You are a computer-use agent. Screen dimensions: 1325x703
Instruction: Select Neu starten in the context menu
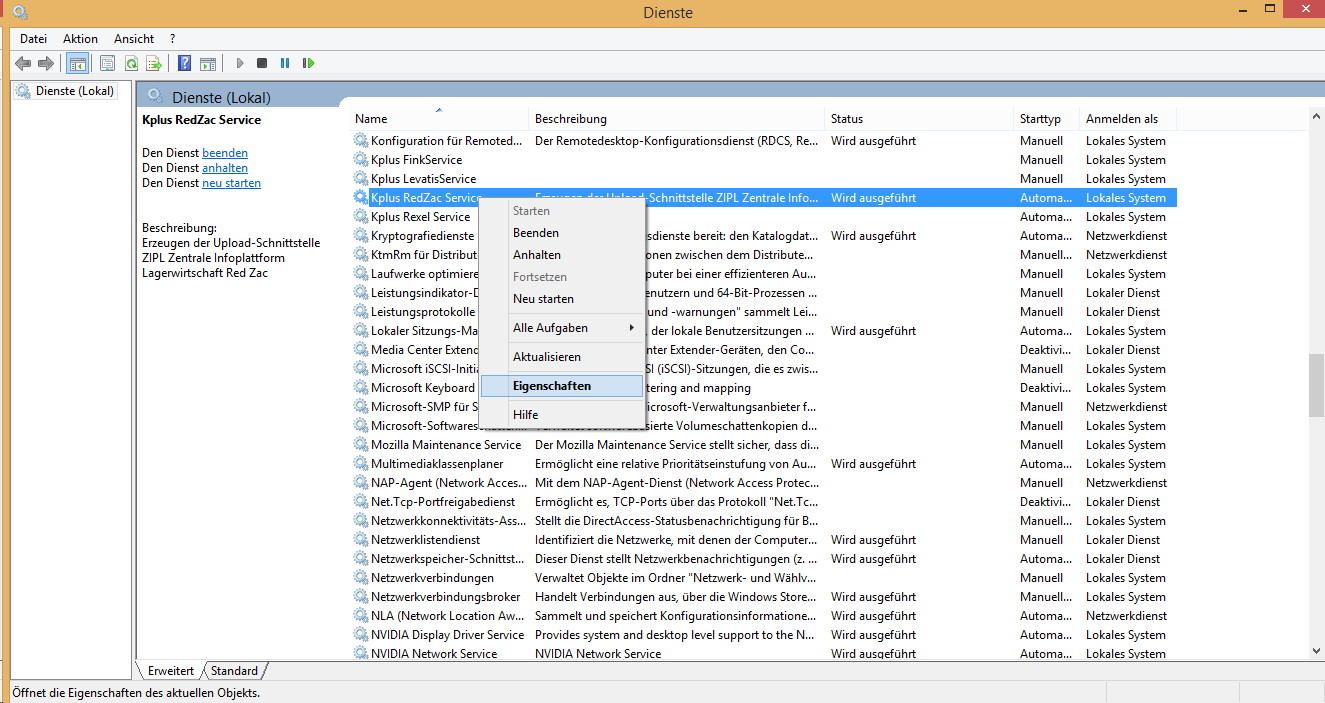point(543,299)
